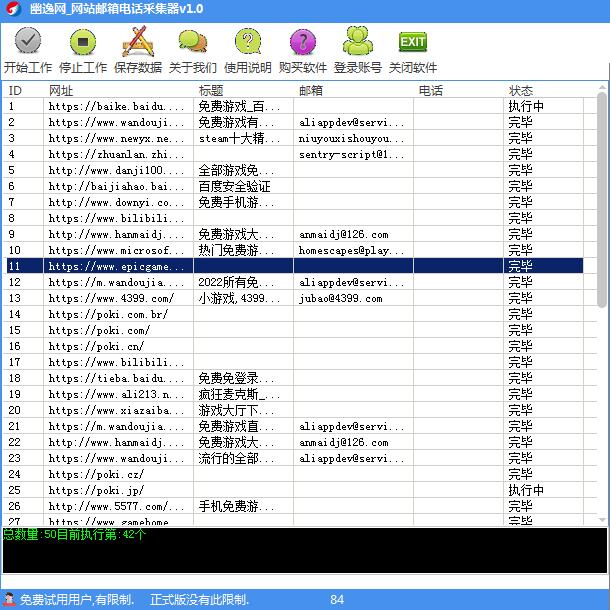Click the 关闭软件 EXIT icon
This screenshot has width=610, height=610.
[412, 42]
